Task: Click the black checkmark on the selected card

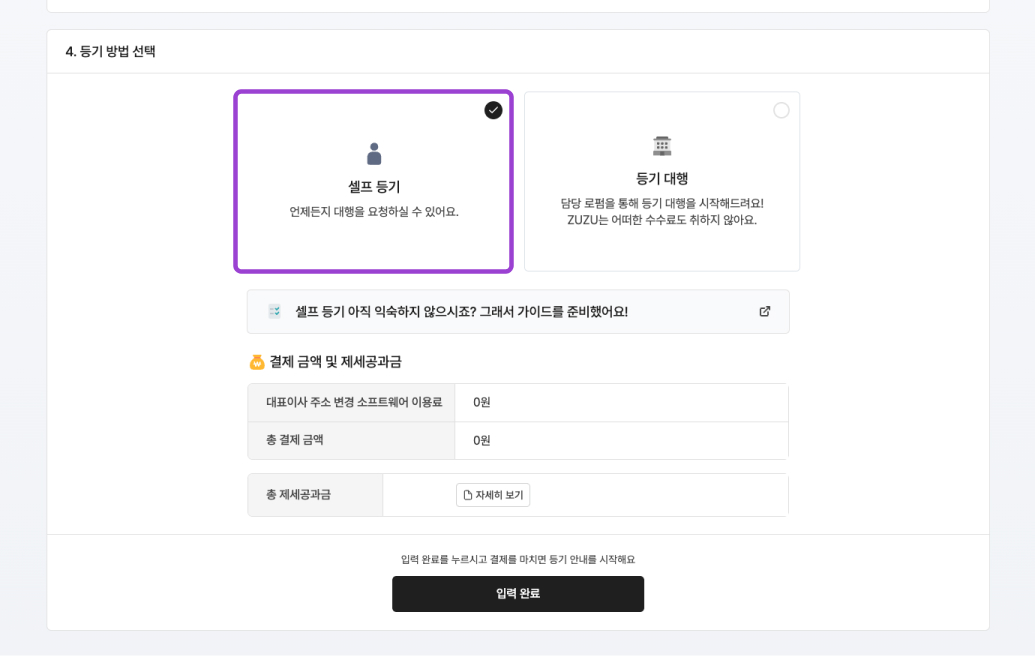Action: [x=492, y=110]
